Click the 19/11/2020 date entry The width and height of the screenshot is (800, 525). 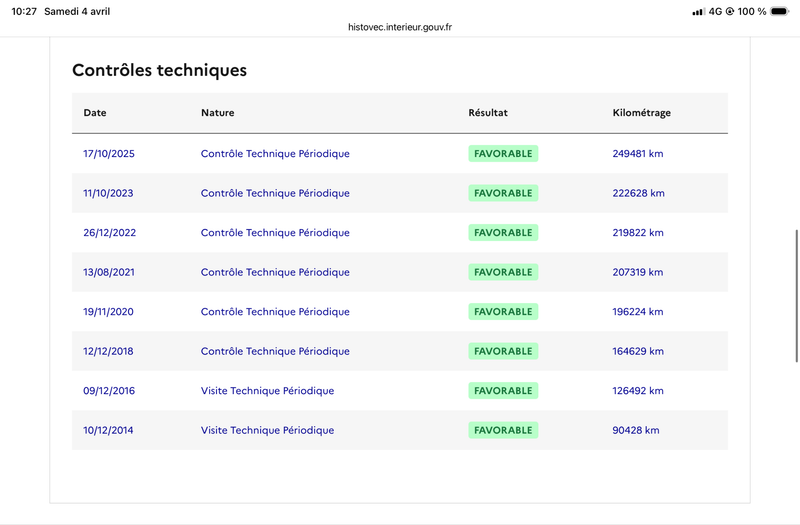[108, 312]
